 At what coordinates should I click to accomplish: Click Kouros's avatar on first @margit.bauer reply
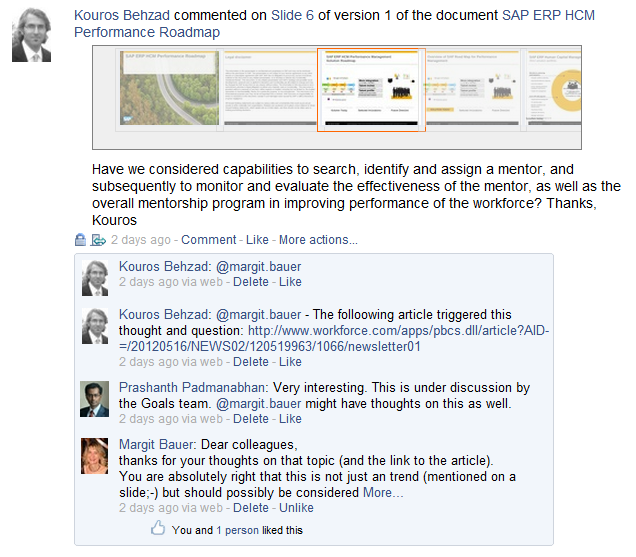(x=95, y=278)
